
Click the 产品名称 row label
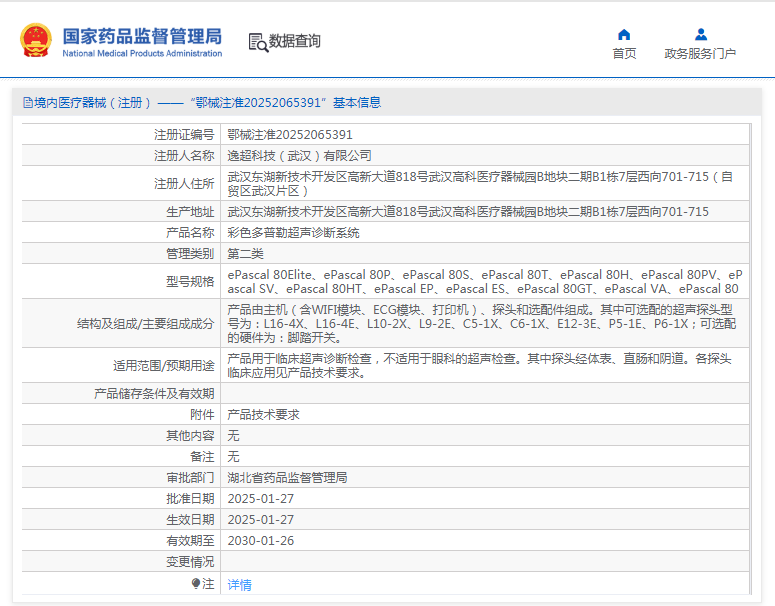[x=190, y=232]
